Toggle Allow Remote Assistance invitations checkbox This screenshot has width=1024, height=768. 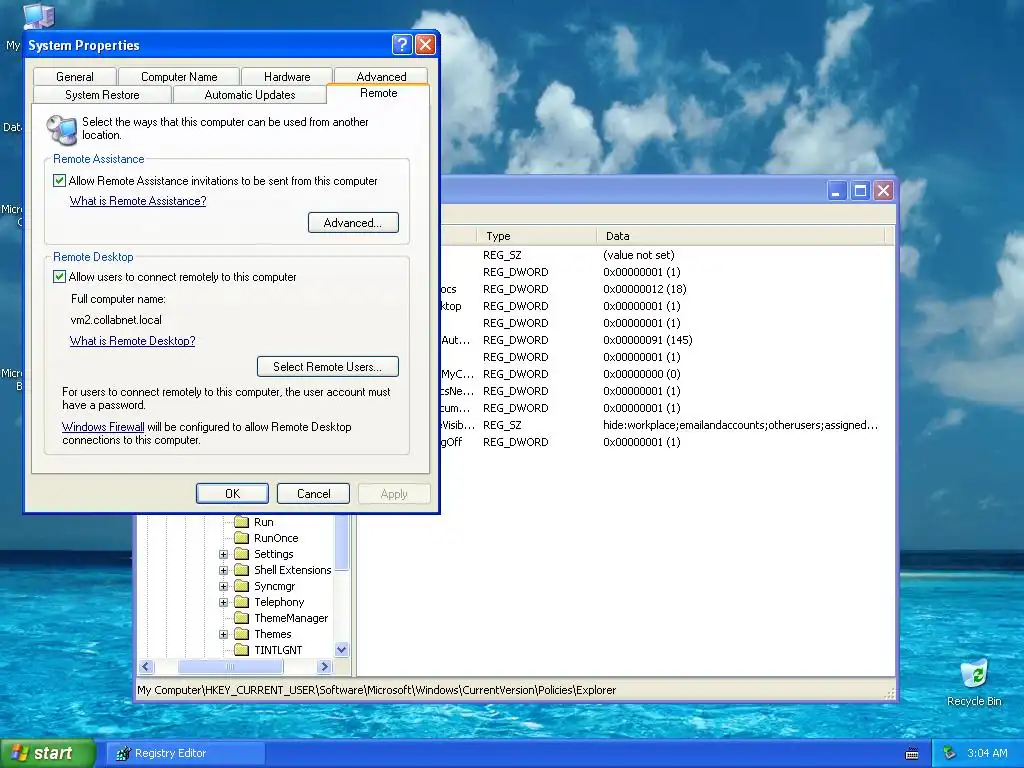pyautogui.click(x=59, y=180)
